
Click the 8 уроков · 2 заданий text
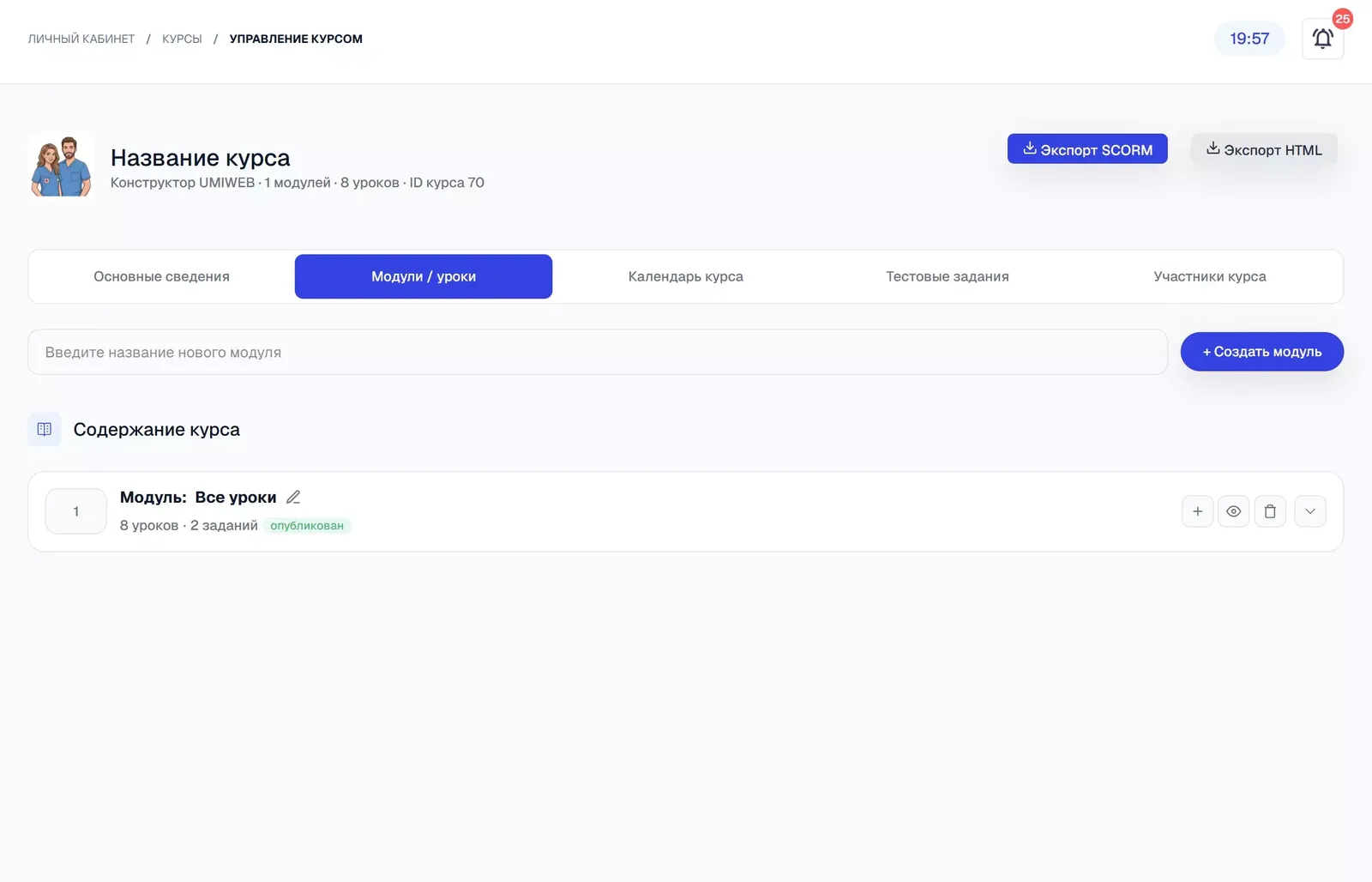[189, 525]
